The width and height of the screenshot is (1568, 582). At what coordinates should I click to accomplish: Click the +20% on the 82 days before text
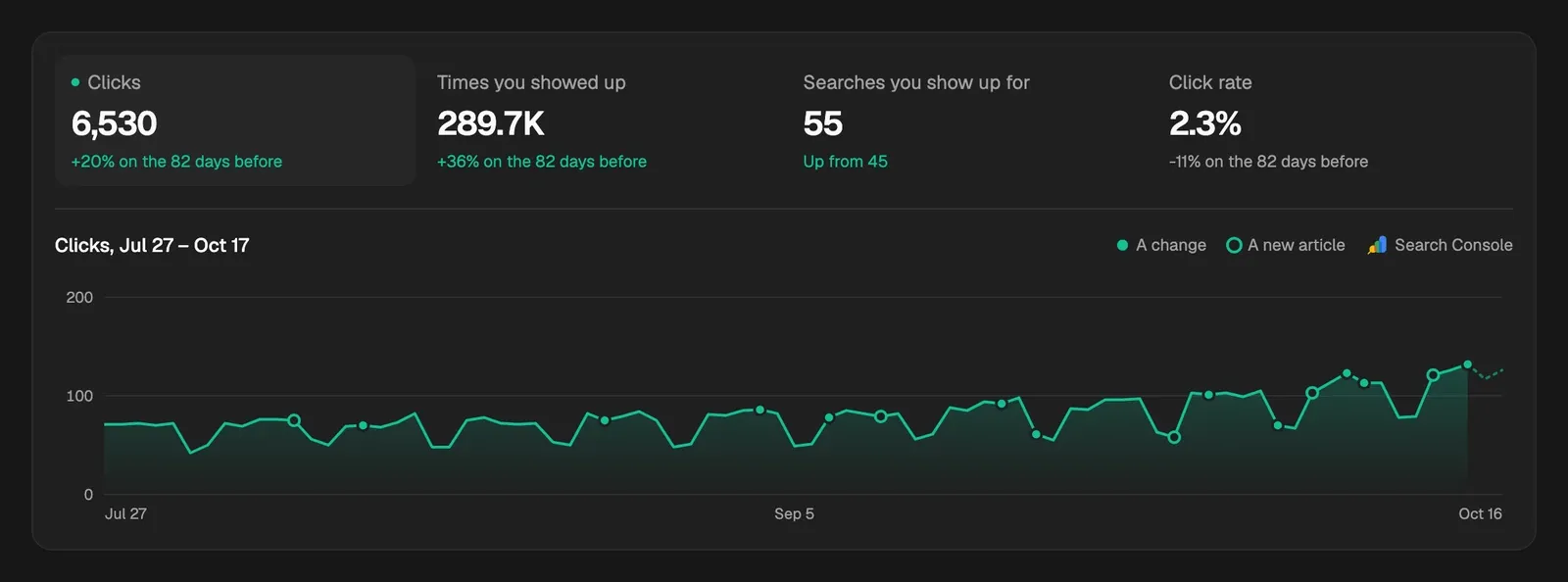(176, 162)
